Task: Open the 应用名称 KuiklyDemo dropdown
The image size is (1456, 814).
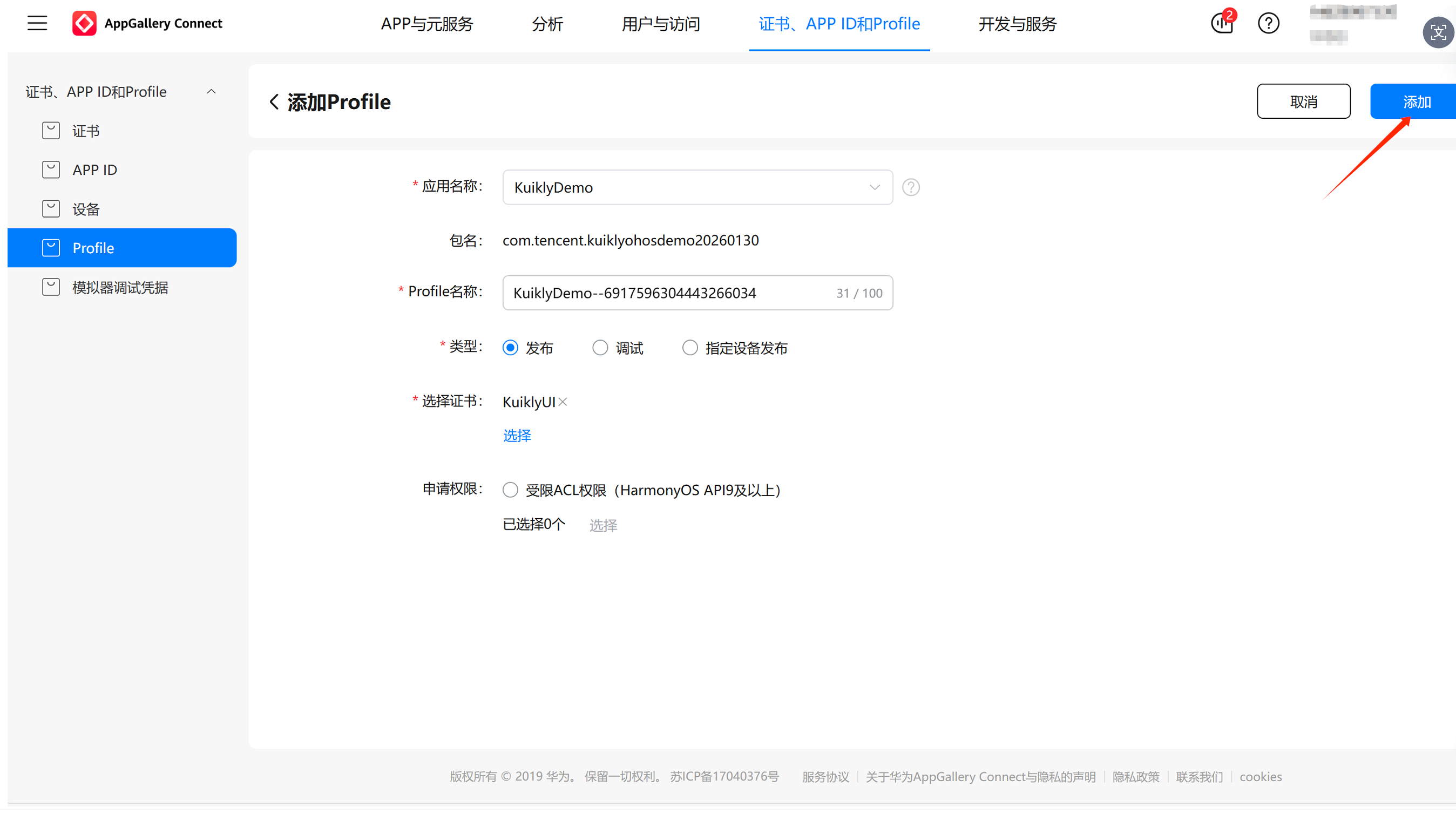Action: tap(697, 187)
